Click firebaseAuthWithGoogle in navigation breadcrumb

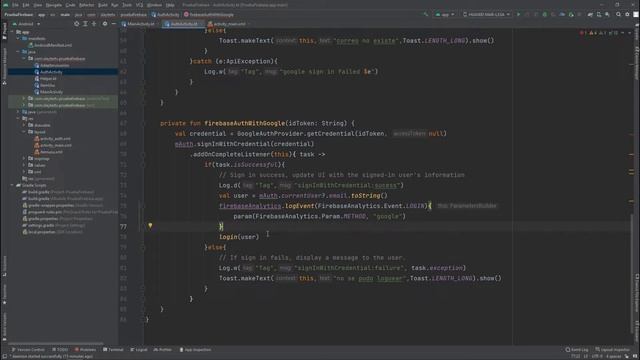coord(209,15)
